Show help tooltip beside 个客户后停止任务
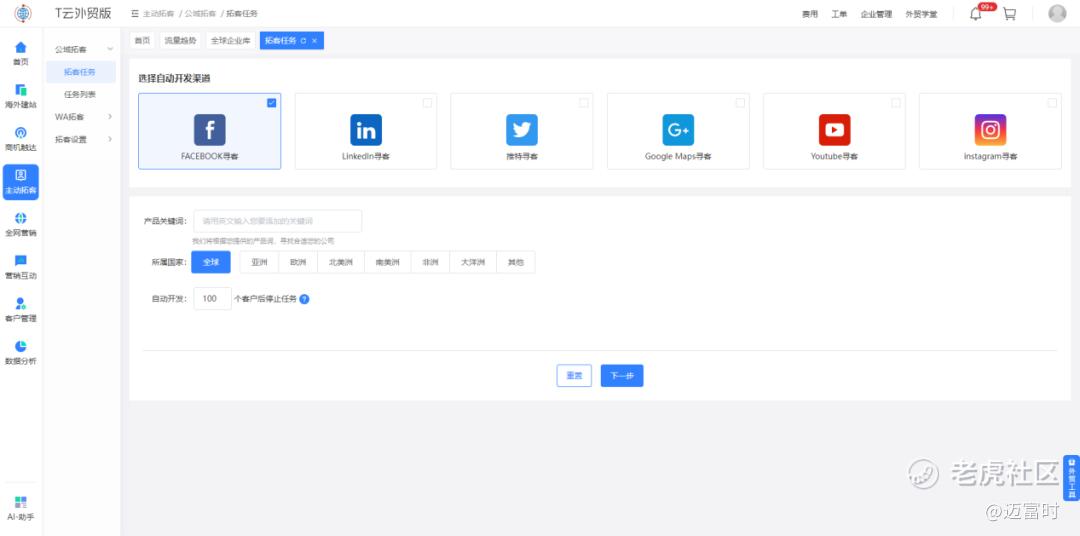 (304, 299)
